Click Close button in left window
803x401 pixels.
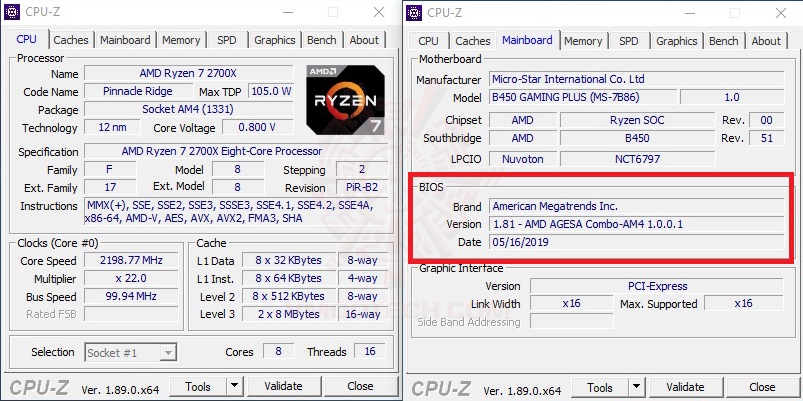(x=361, y=386)
